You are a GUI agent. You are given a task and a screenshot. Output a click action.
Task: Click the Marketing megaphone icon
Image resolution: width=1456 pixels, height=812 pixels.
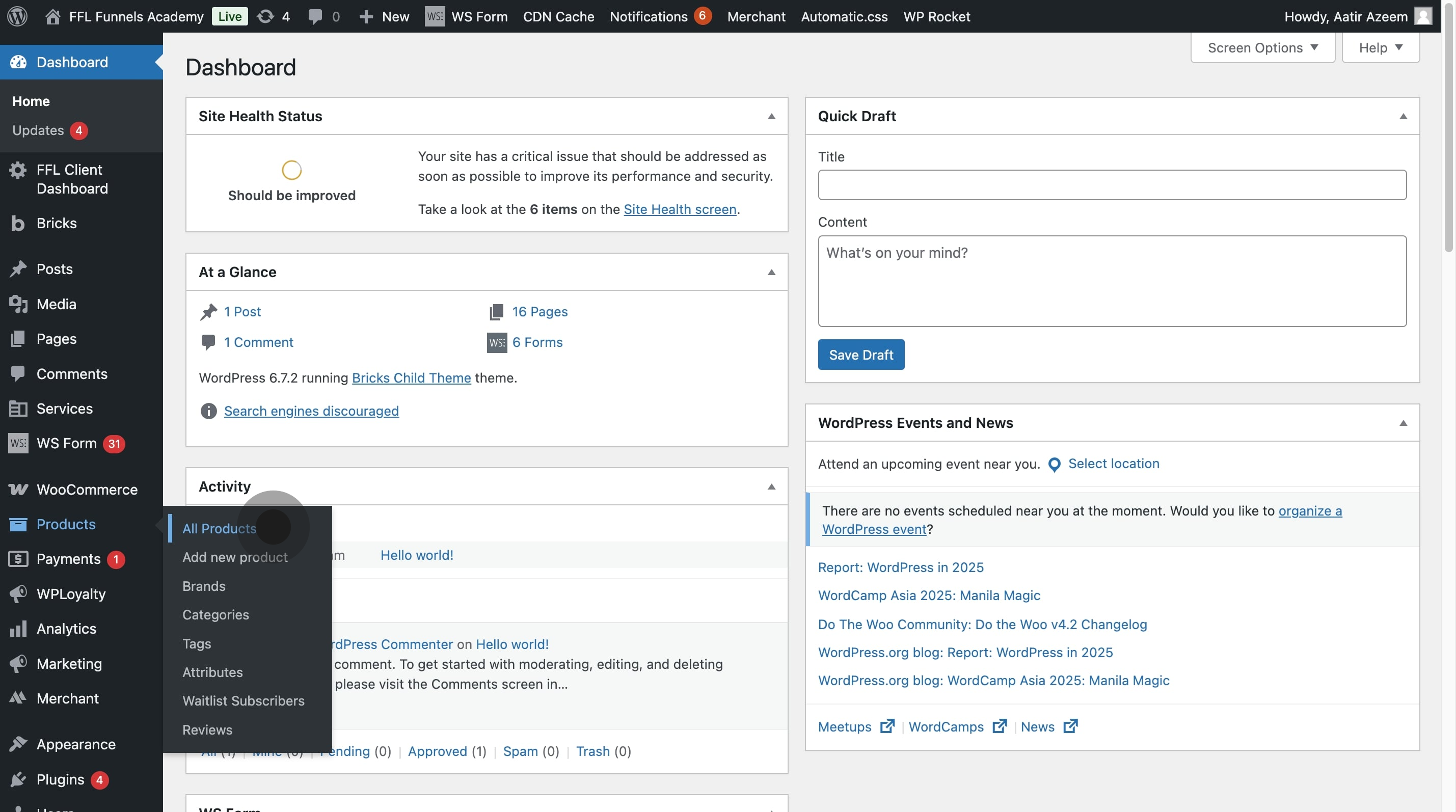[x=18, y=663]
